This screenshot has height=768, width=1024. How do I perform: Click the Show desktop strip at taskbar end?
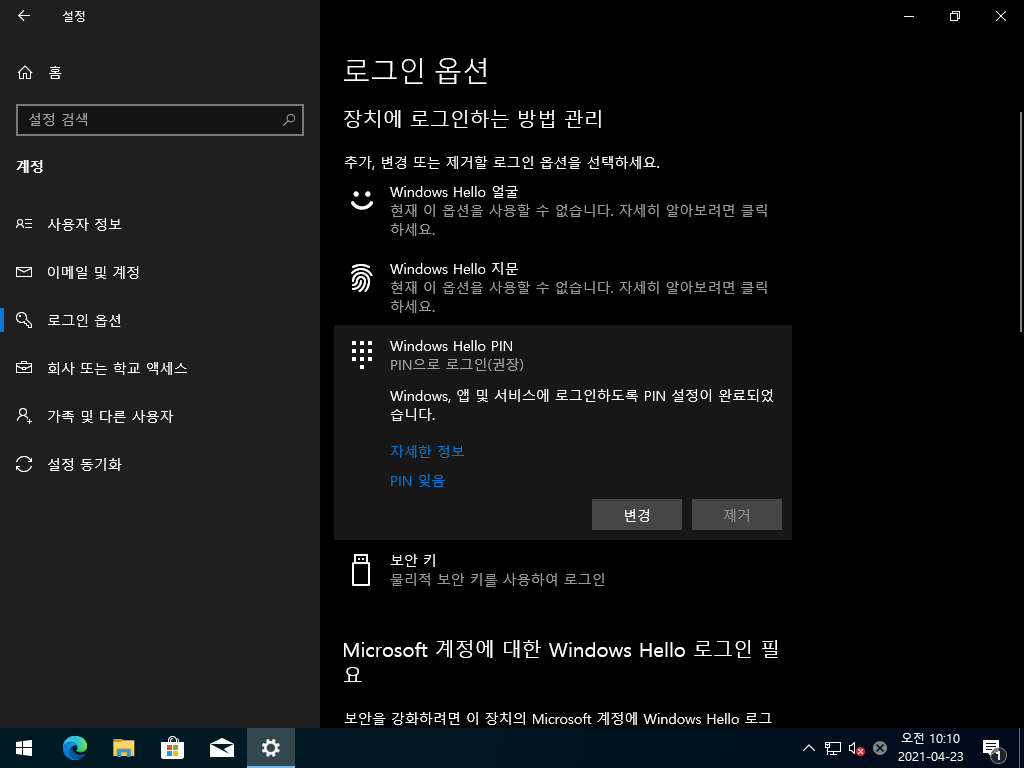(x=1021, y=748)
